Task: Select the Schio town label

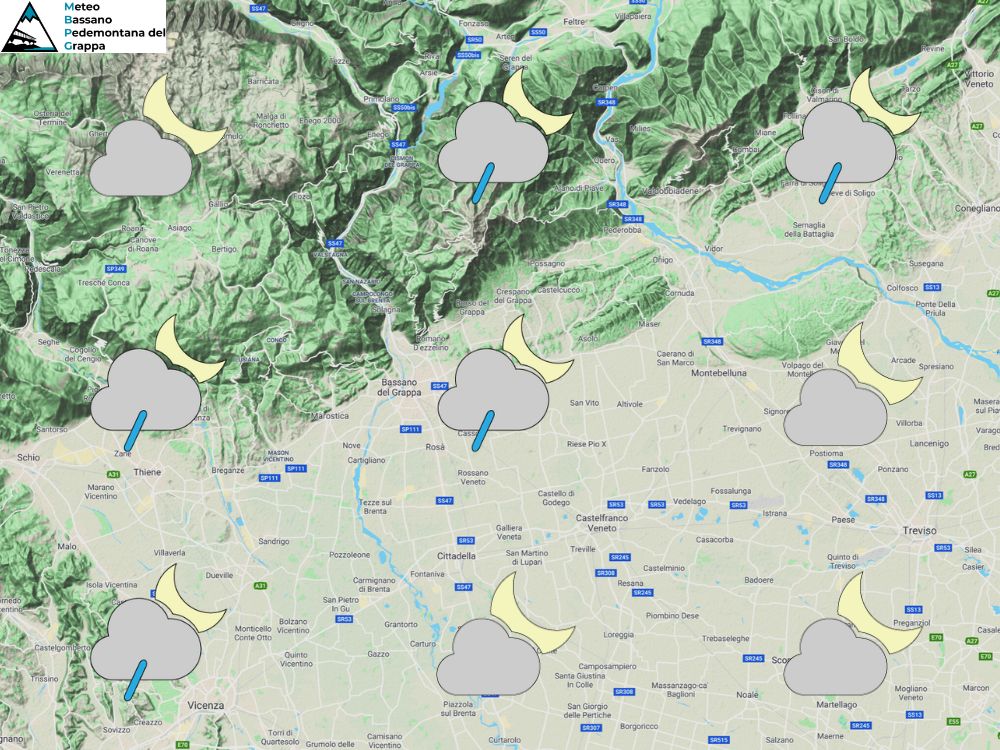Action: [x=28, y=457]
